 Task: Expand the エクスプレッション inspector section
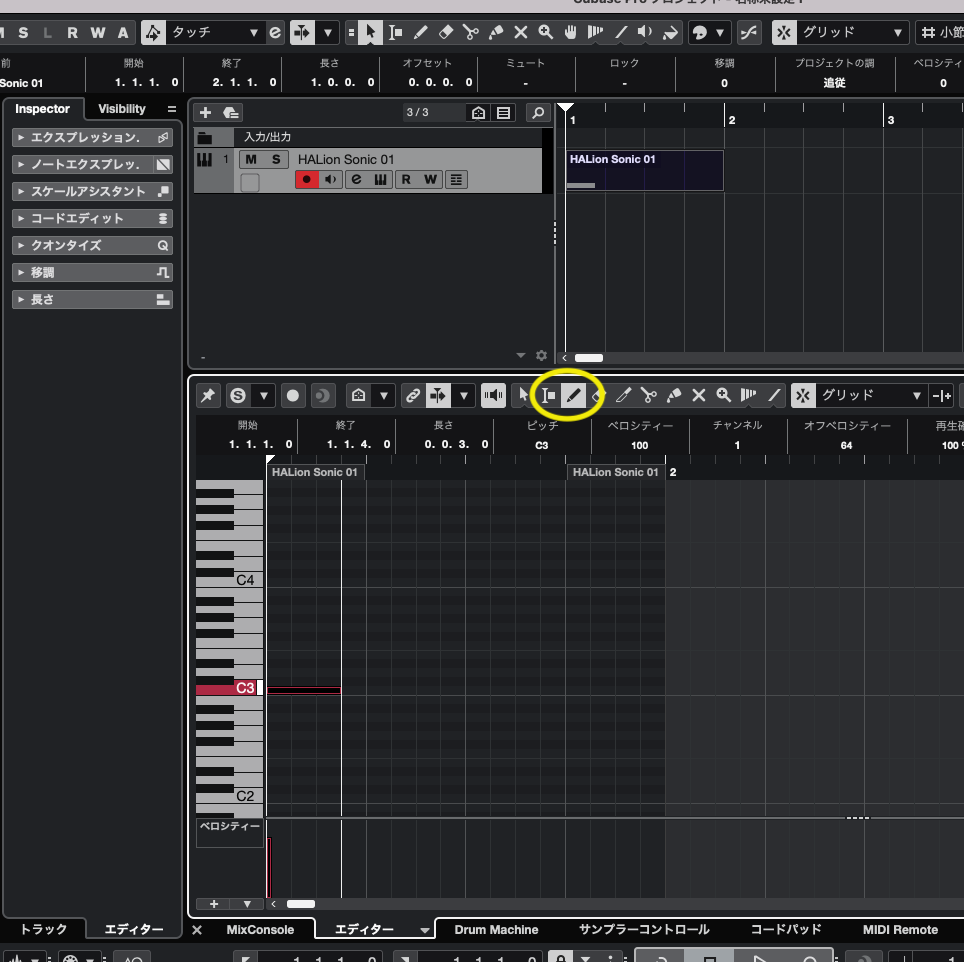click(x=92, y=137)
